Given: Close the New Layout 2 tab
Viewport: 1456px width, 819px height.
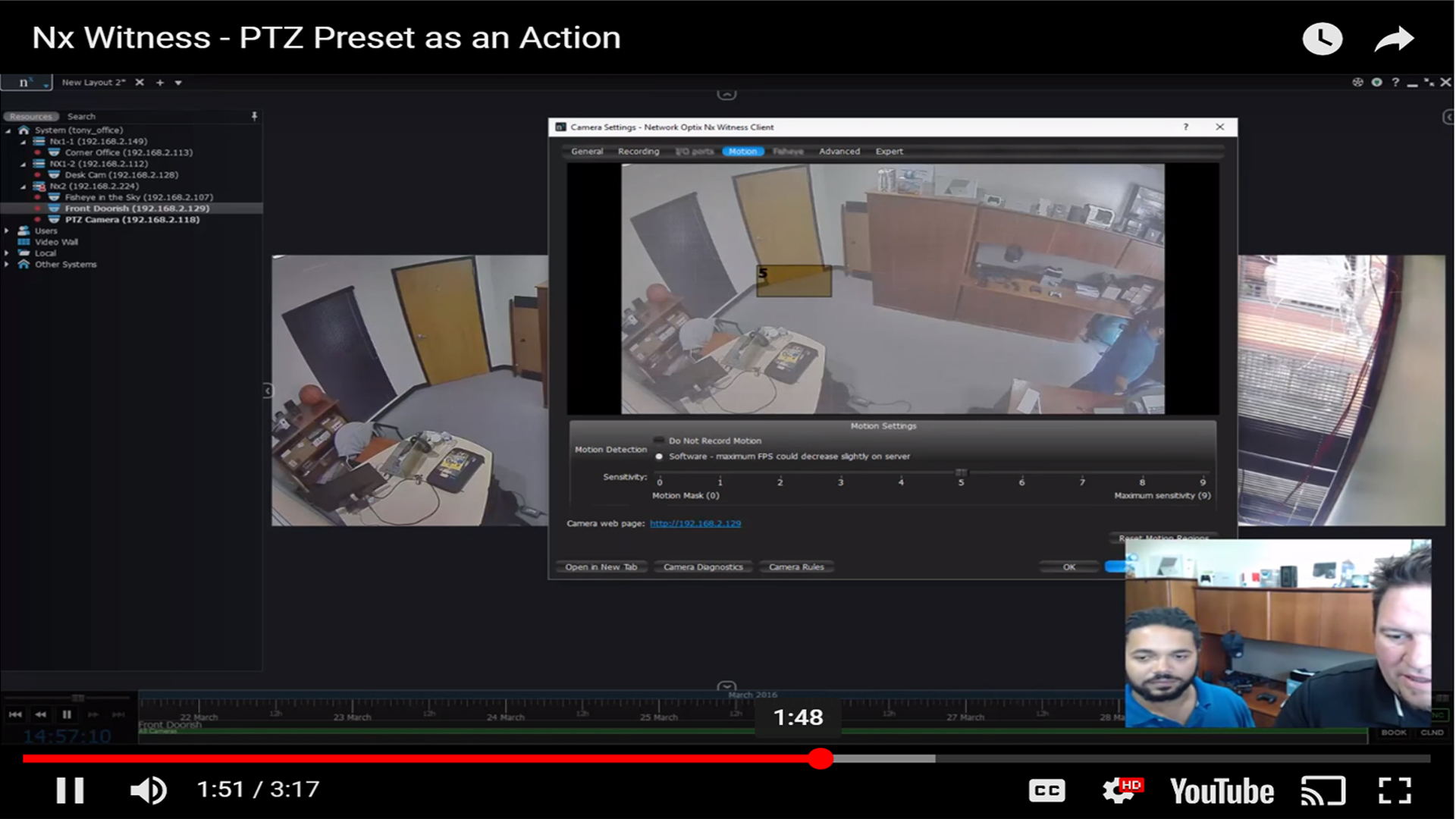Looking at the screenshot, I should click(x=140, y=82).
